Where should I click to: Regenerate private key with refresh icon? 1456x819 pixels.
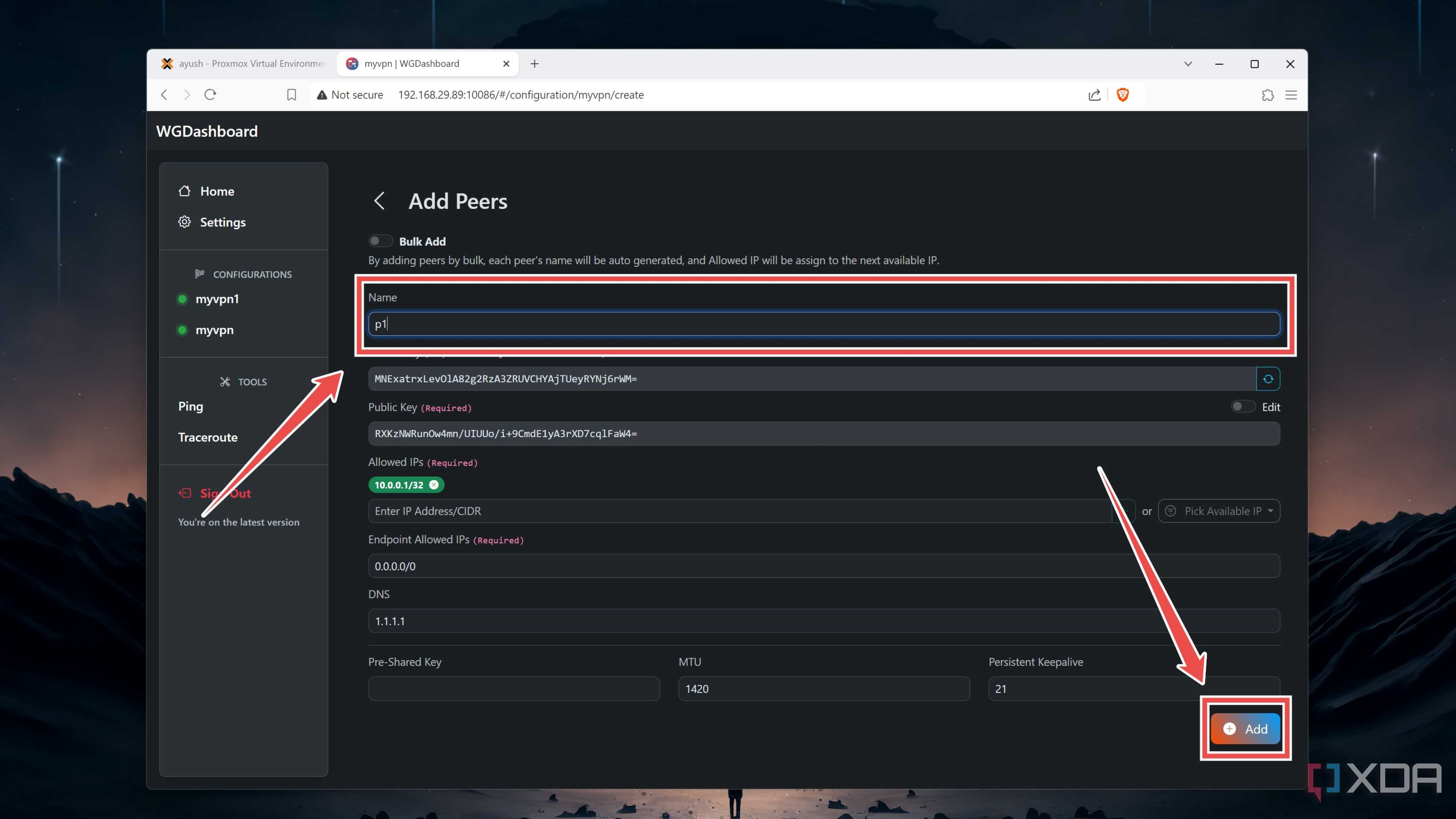[x=1268, y=379]
